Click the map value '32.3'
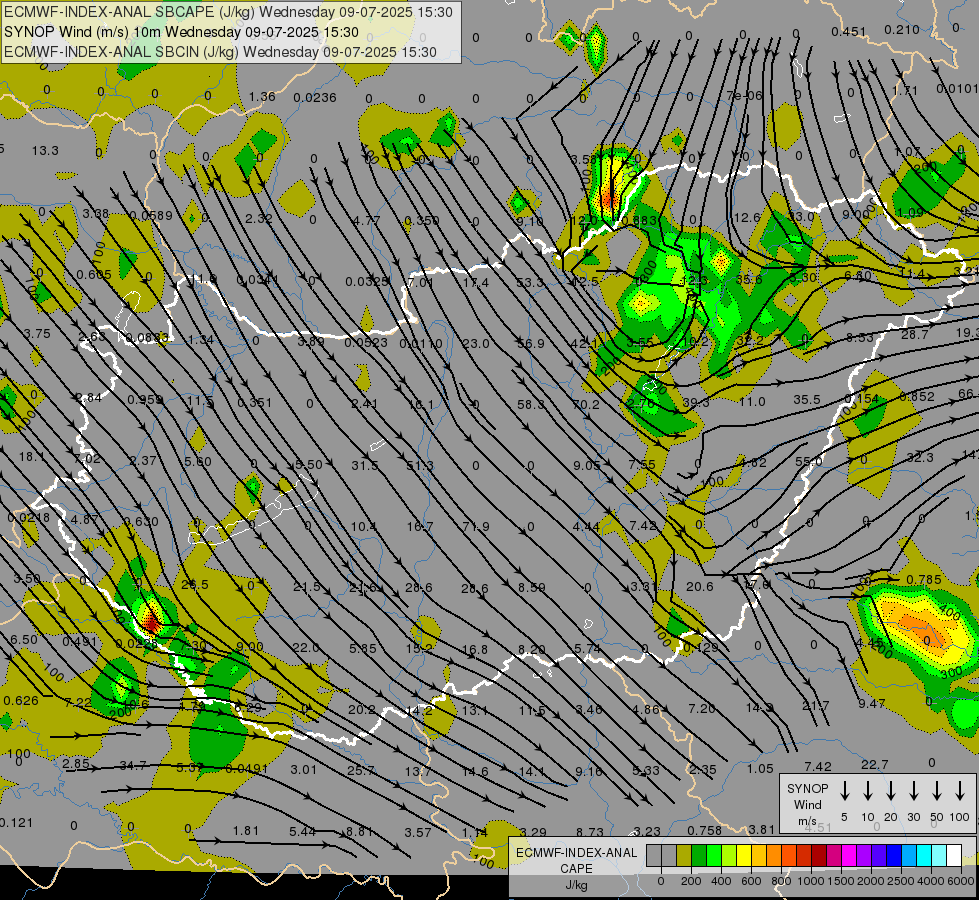Viewport: 979px width, 900px height. click(x=920, y=457)
